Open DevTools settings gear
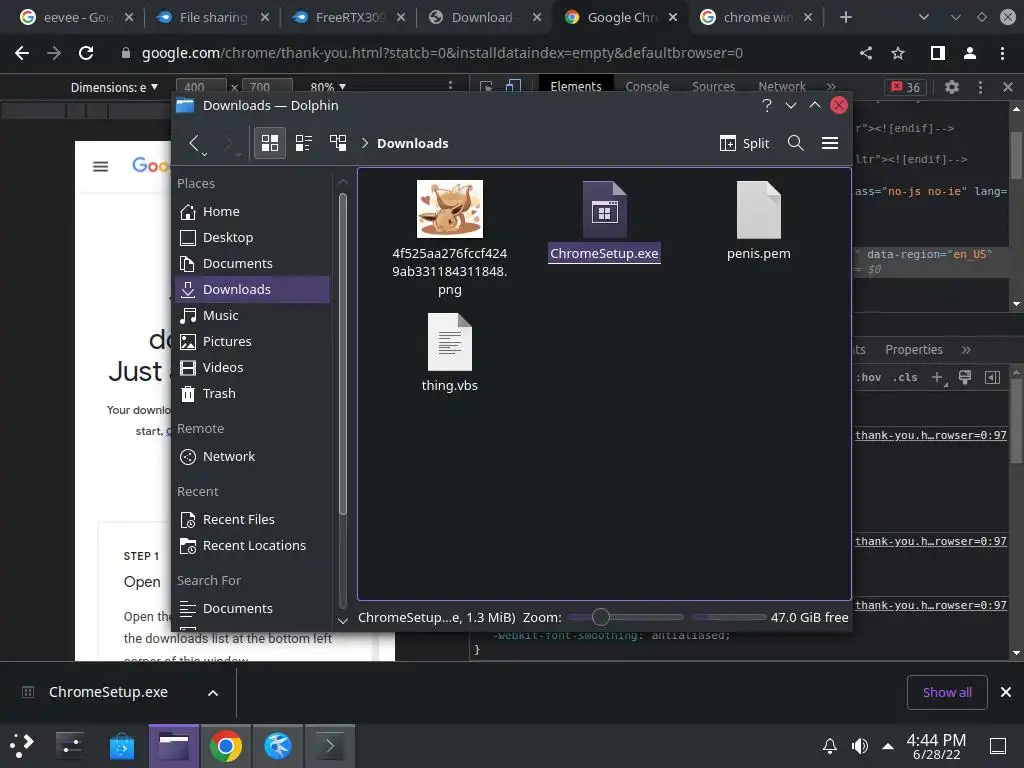This screenshot has width=1024, height=768. (x=952, y=87)
